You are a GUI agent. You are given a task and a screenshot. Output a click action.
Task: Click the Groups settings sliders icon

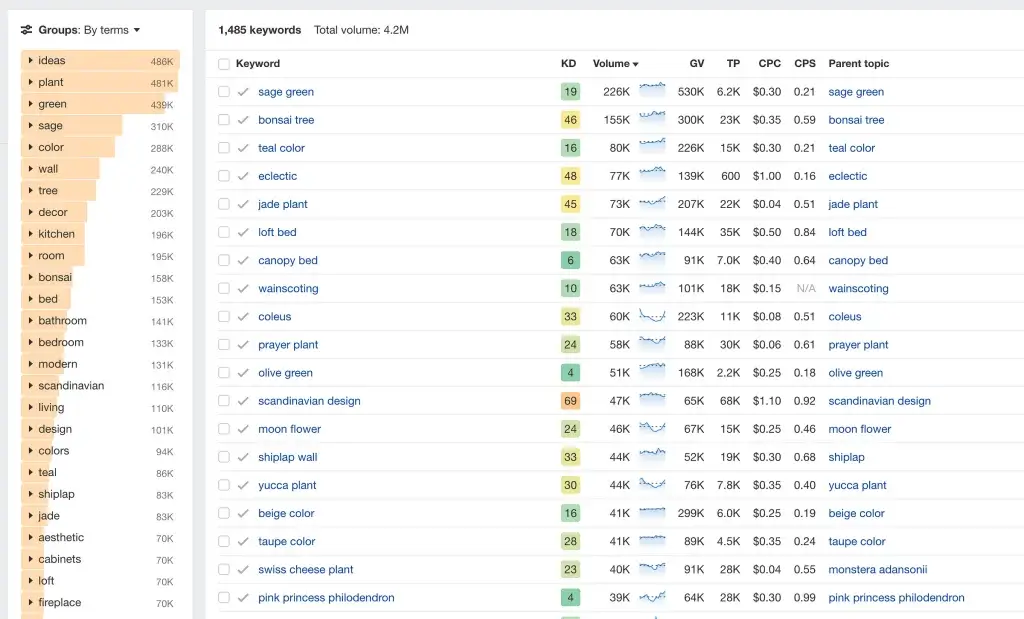tap(26, 30)
